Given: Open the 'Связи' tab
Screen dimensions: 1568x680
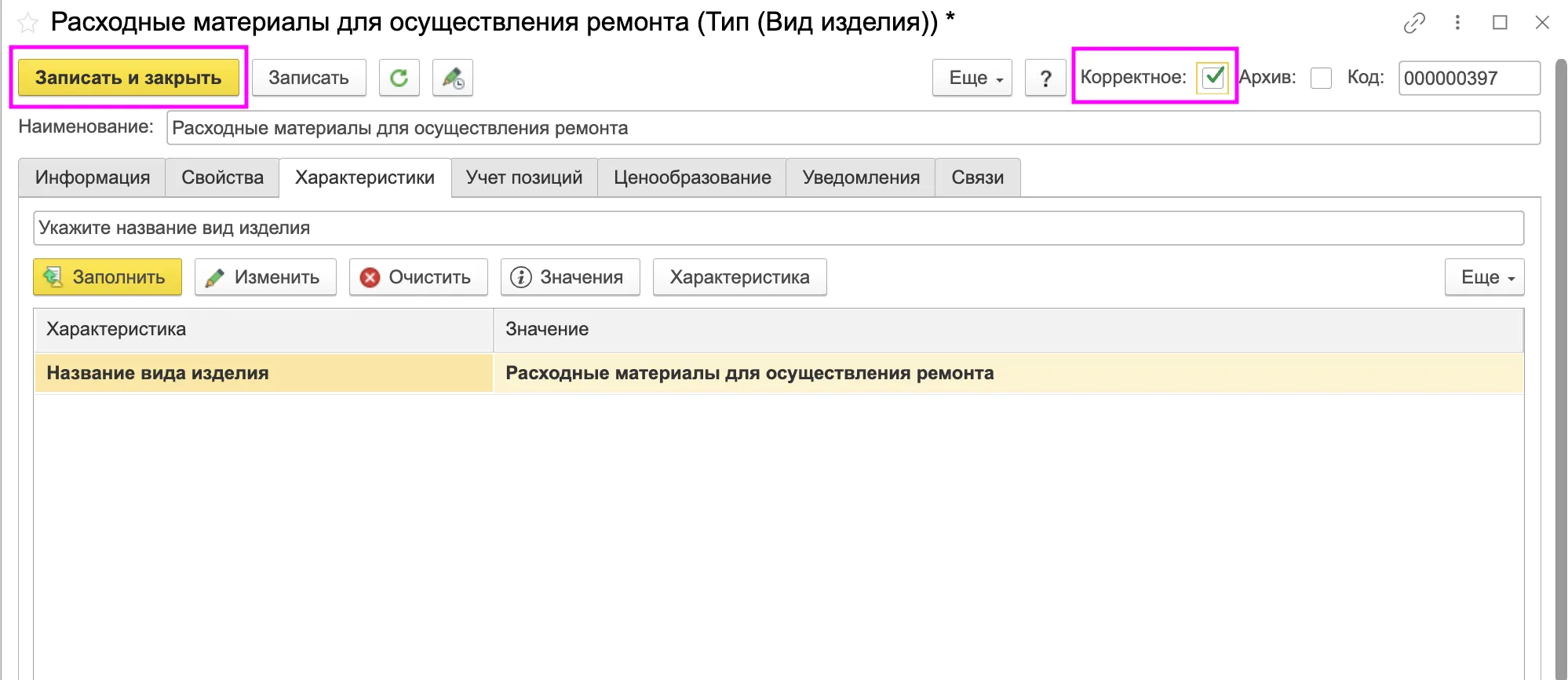Looking at the screenshot, I should pos(978,177).
